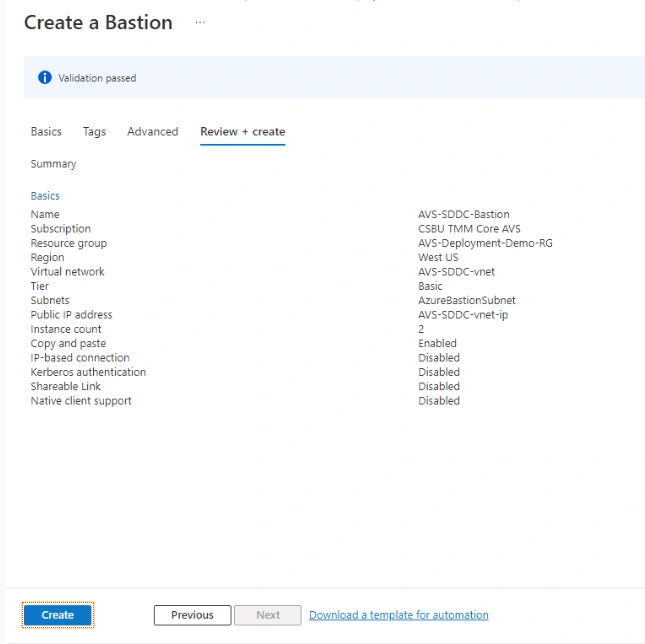The image size is (645, 644).
Task: Click the Summary heading
Action: pyautogui.click(x=53, y=164)
